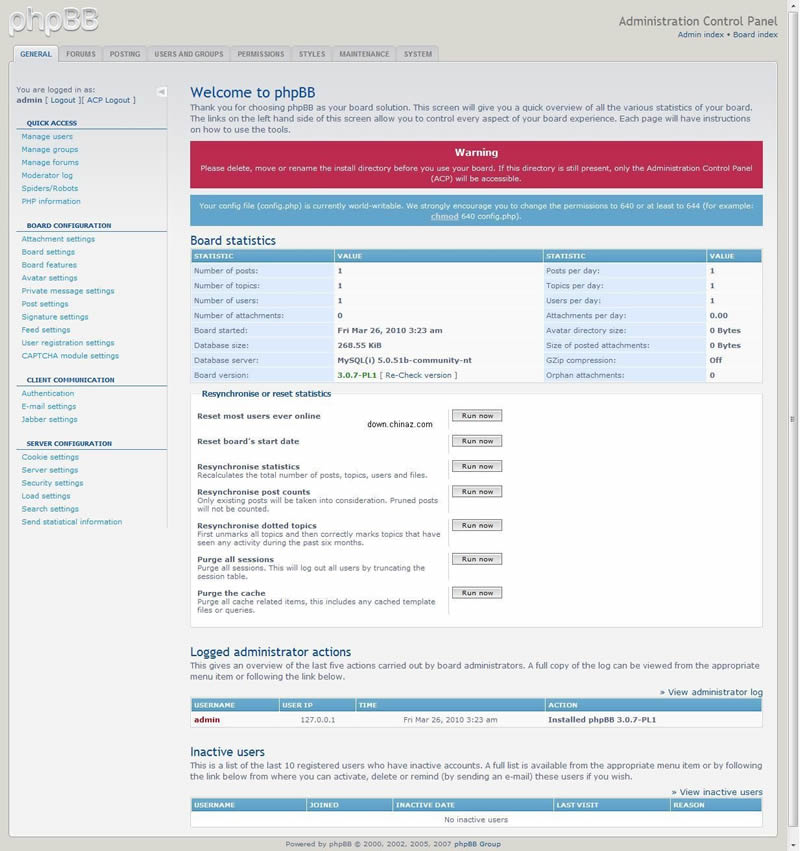Open phpBB Group footer link
Viewport: 800px width, 851px height.
pyautogui.click(x=477, y=844)
